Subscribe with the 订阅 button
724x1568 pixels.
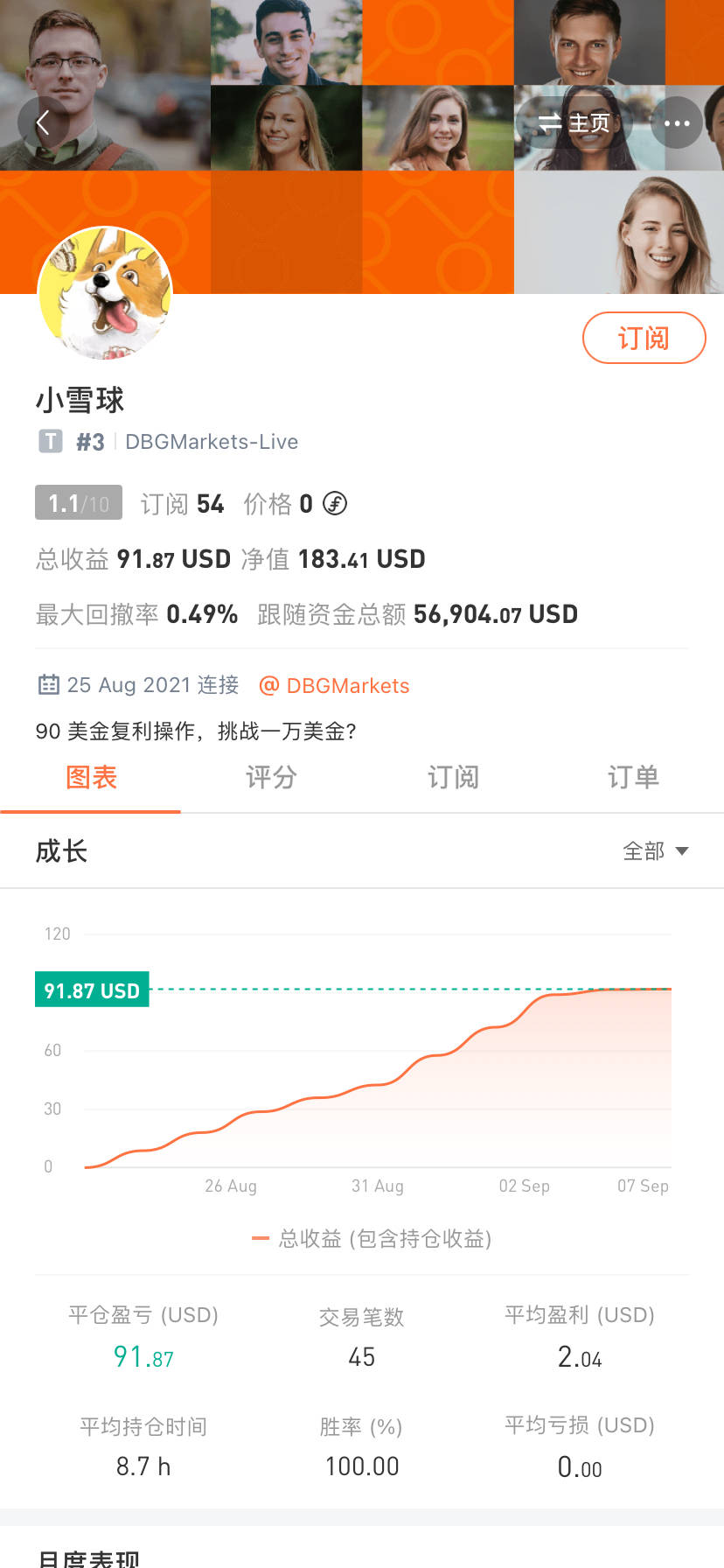(x=644, y=338)
